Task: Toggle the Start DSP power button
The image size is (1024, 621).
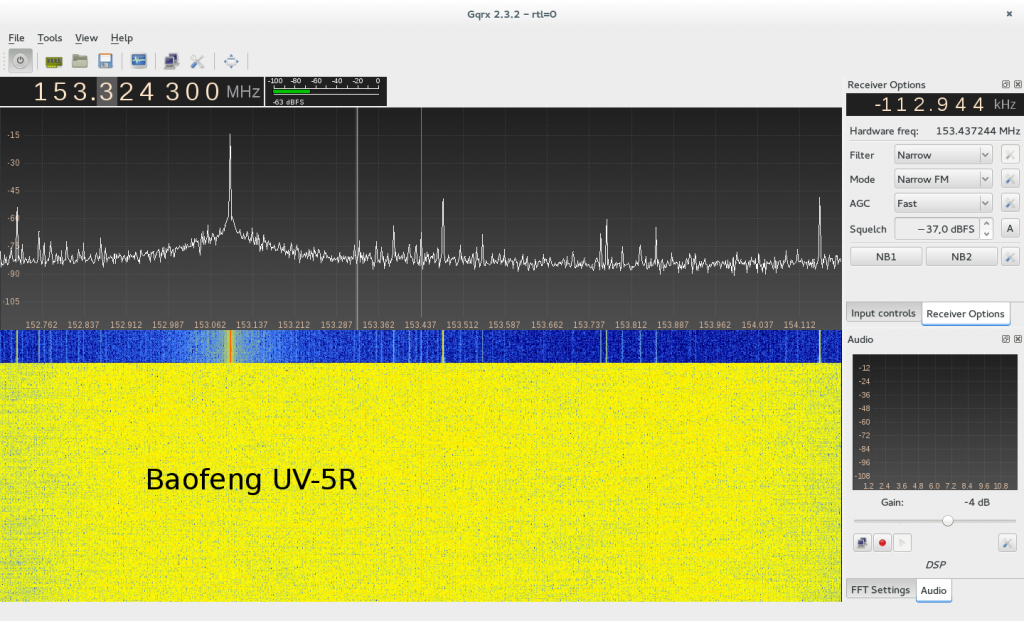Action: 20,61
